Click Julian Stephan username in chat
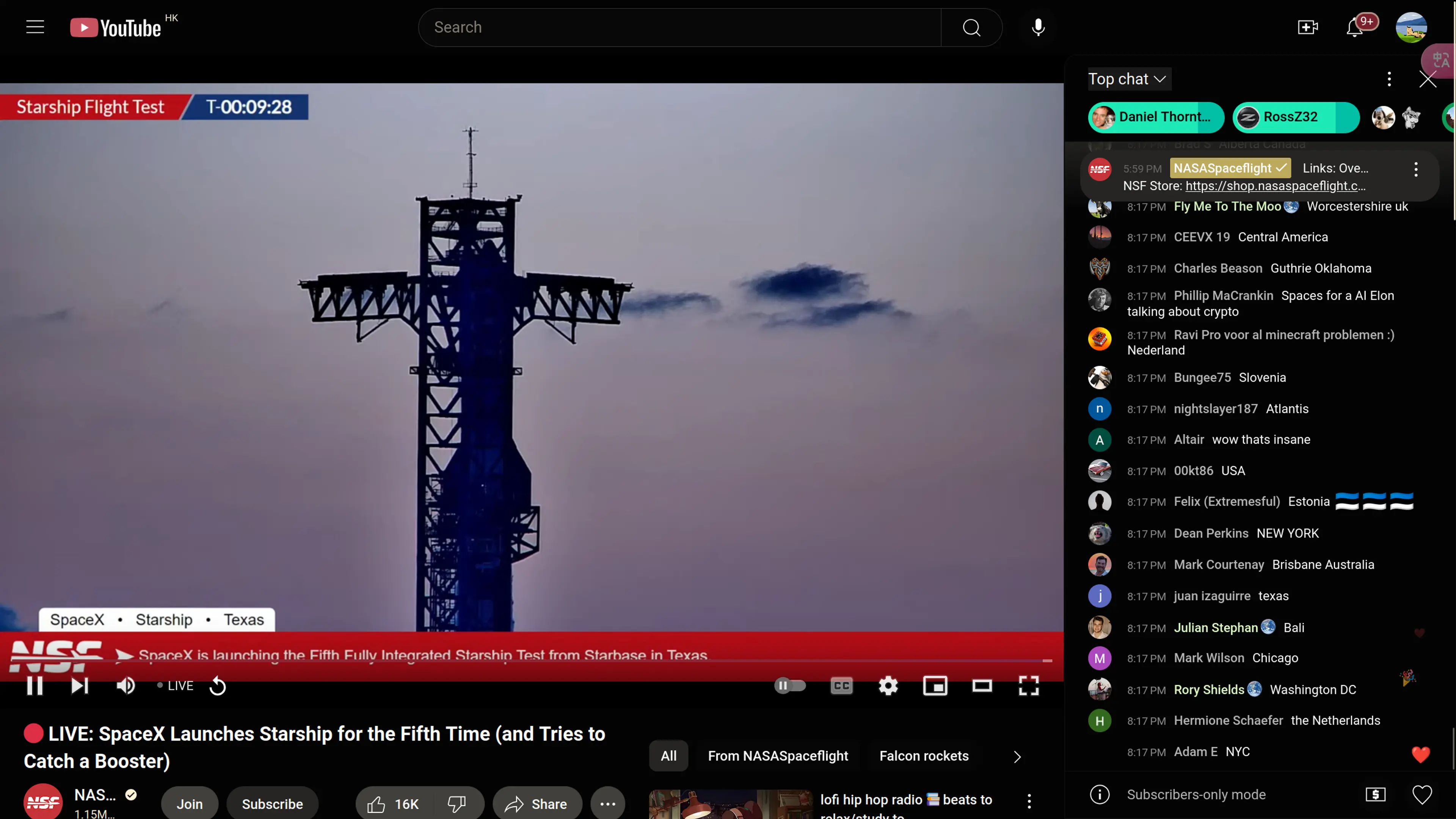1456x819 pixels. coord(1216,628)
